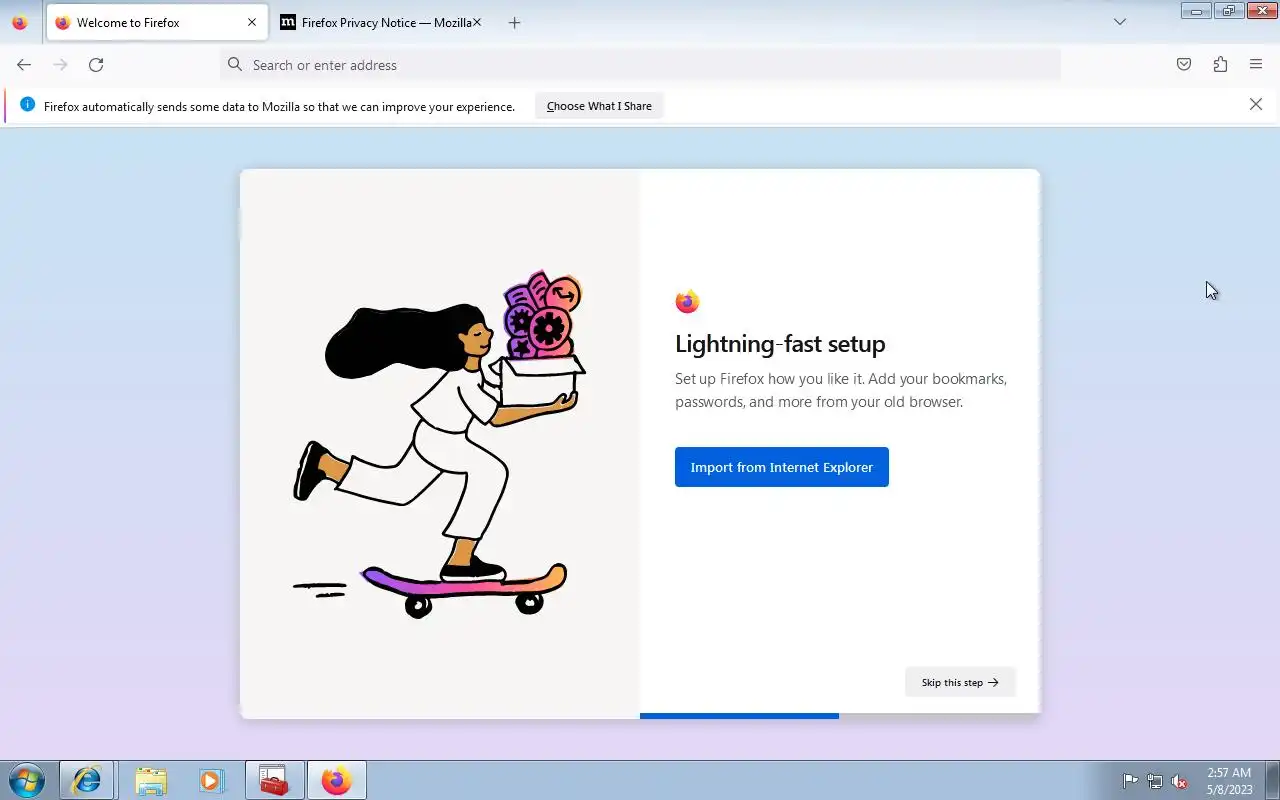Screen dimensions: 1280x800
Task: Click the muted volume tray icon
Action: [1180, 781]
